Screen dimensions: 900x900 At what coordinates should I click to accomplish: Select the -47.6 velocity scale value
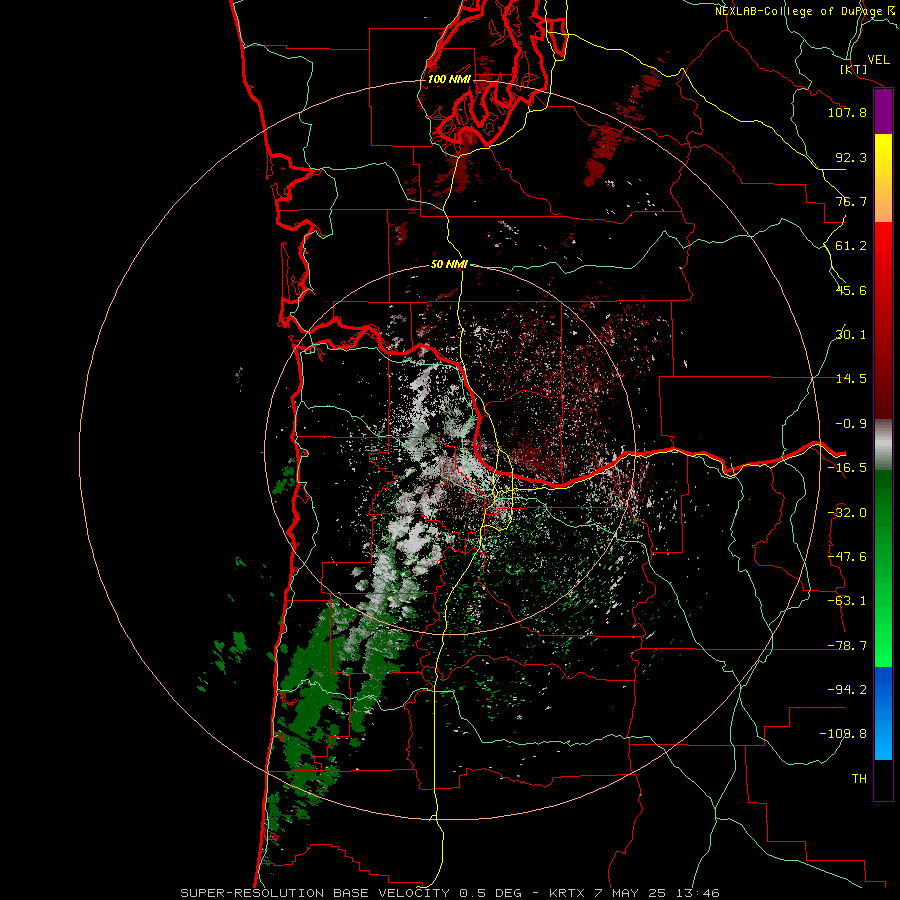(x=847, y=557)
